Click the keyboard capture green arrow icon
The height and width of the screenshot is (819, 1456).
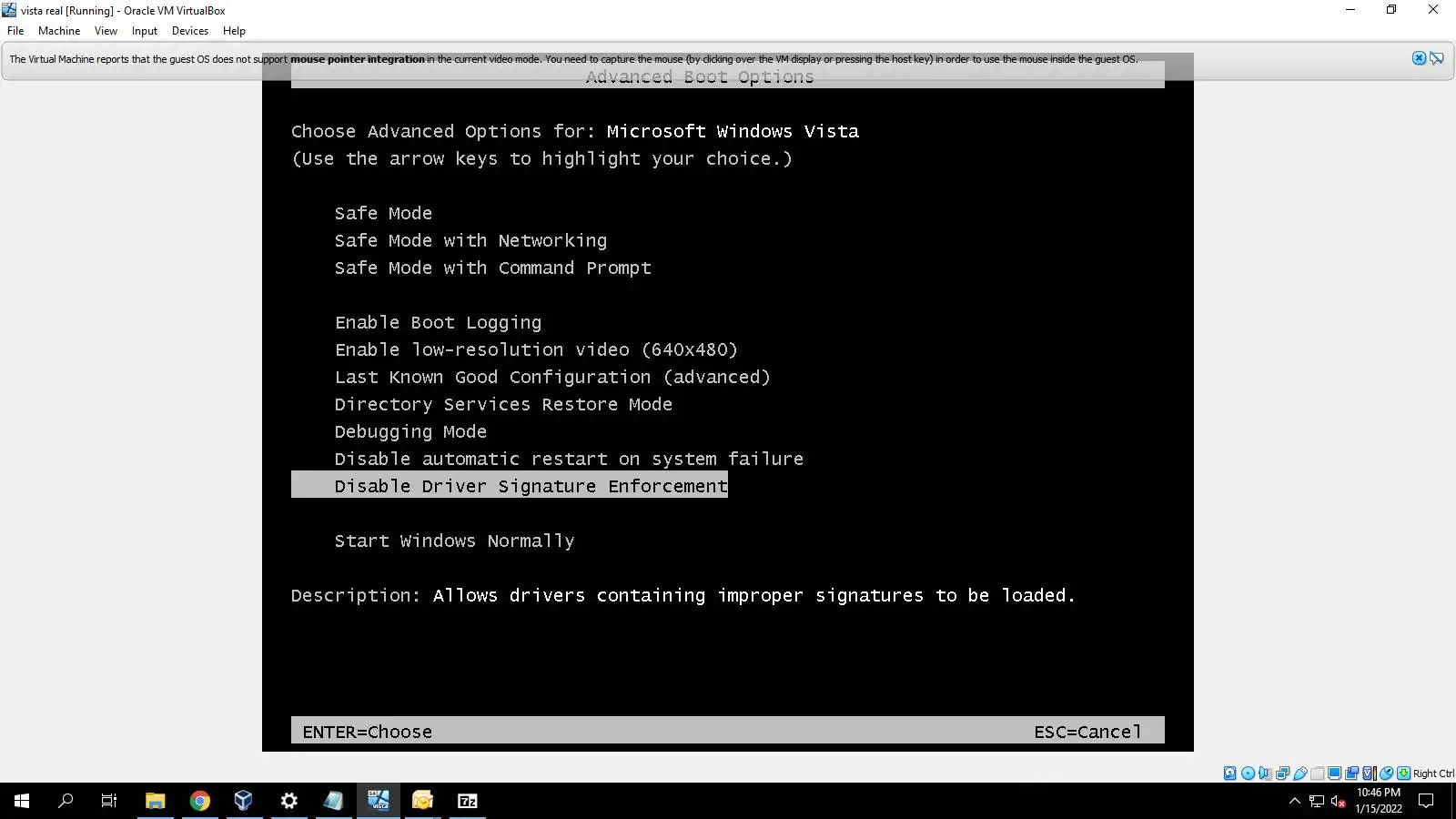[x=1403, y=773]
